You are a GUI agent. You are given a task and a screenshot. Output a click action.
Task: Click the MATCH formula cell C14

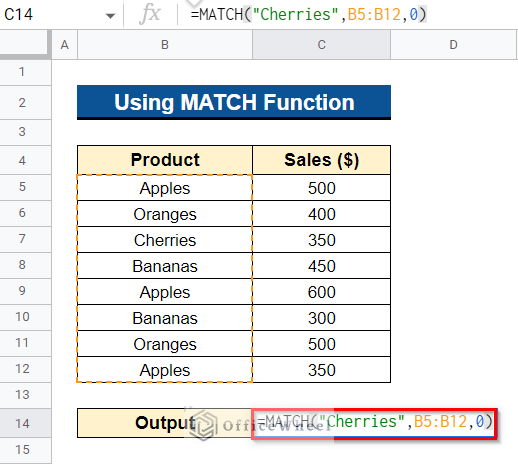pos(374,423)
